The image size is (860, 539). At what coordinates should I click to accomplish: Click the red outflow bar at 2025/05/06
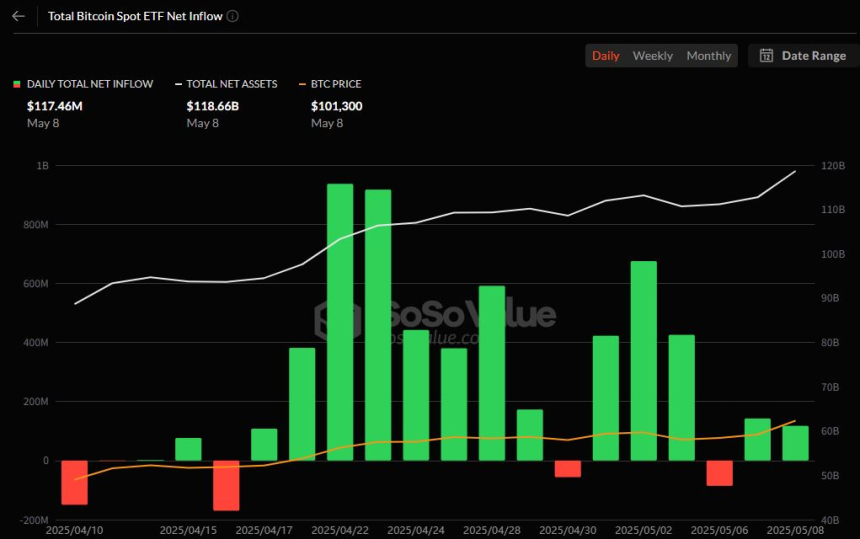tap(719, 473)
